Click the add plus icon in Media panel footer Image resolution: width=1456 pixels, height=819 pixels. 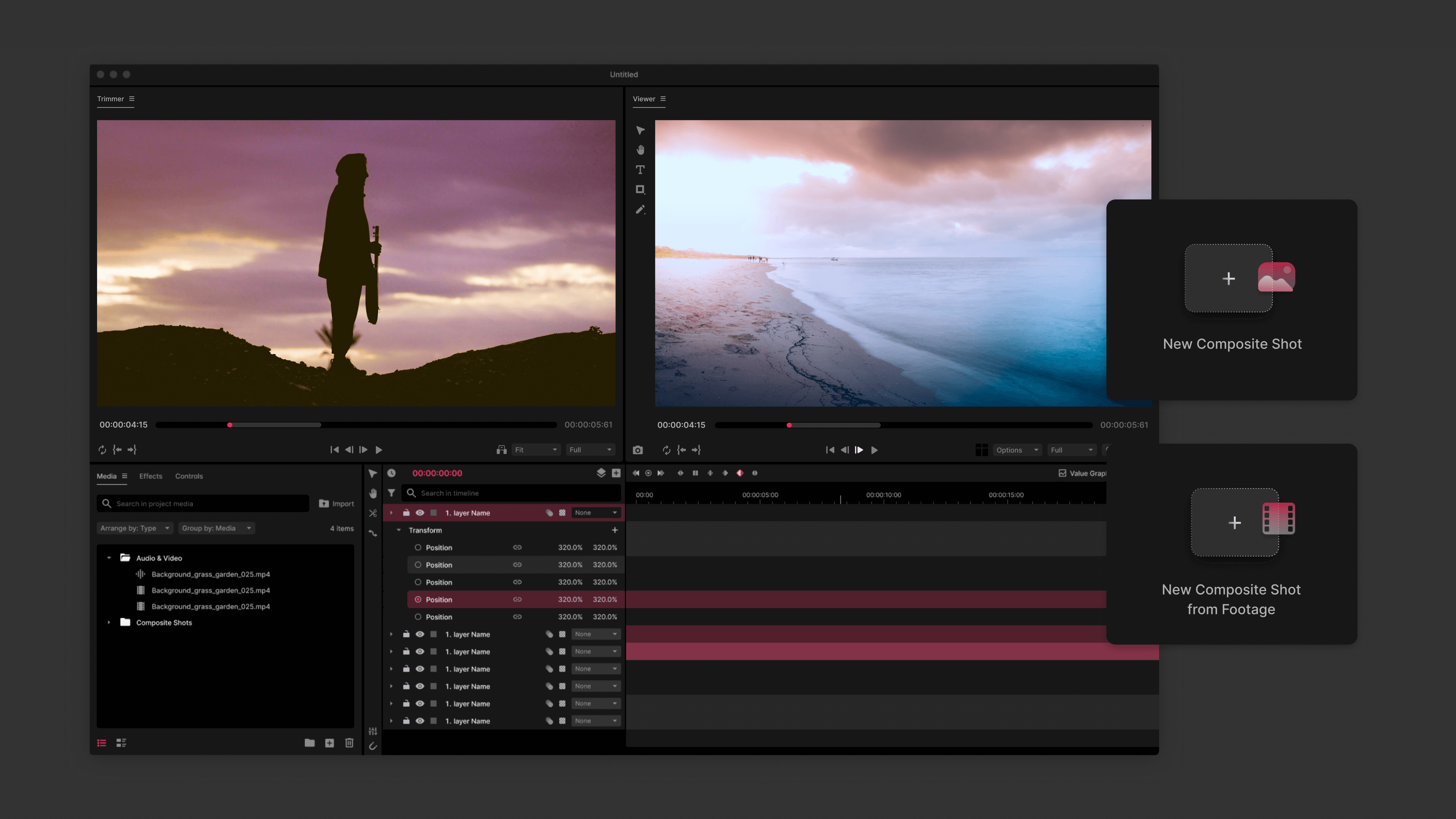pyautogui.click(x=329, y=743)
